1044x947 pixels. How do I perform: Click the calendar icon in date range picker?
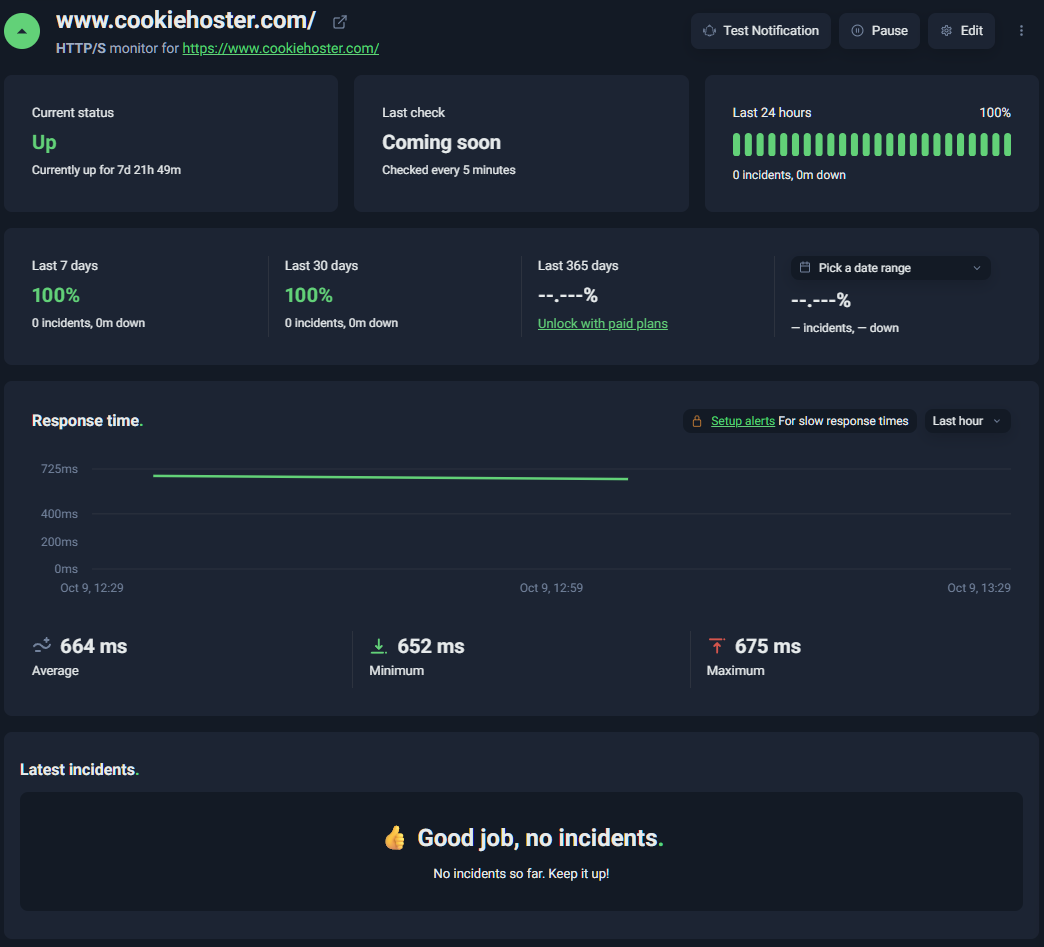point(805,268)
